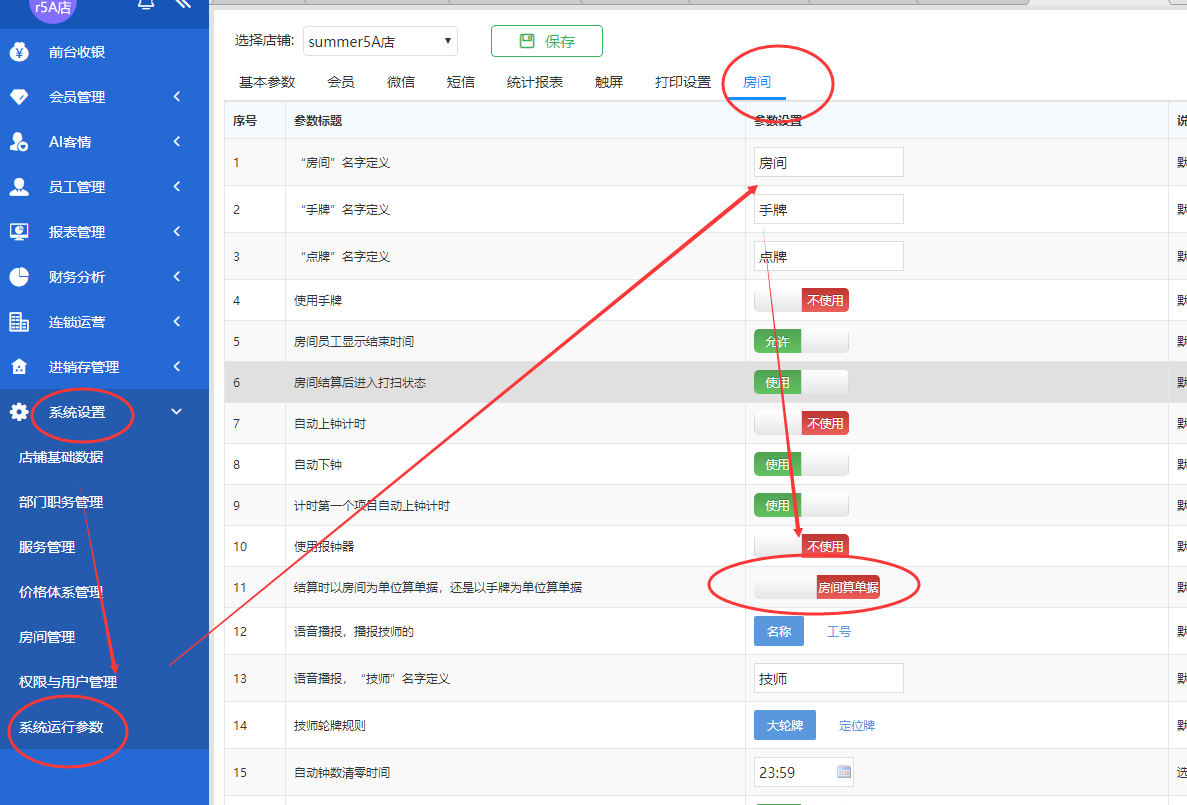The height and width of the screenshot is (805, 1187).
Task: Switch to 短信 tab
Action: pos(460,82)
